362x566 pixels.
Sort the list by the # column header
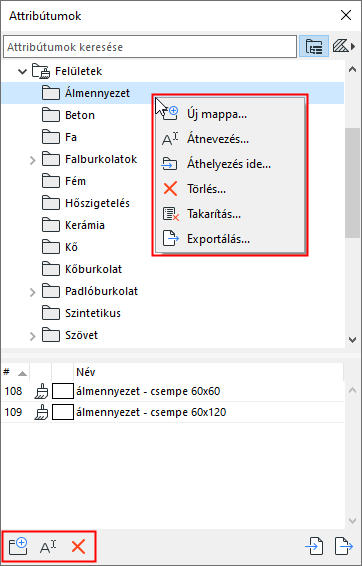[15, 372]
